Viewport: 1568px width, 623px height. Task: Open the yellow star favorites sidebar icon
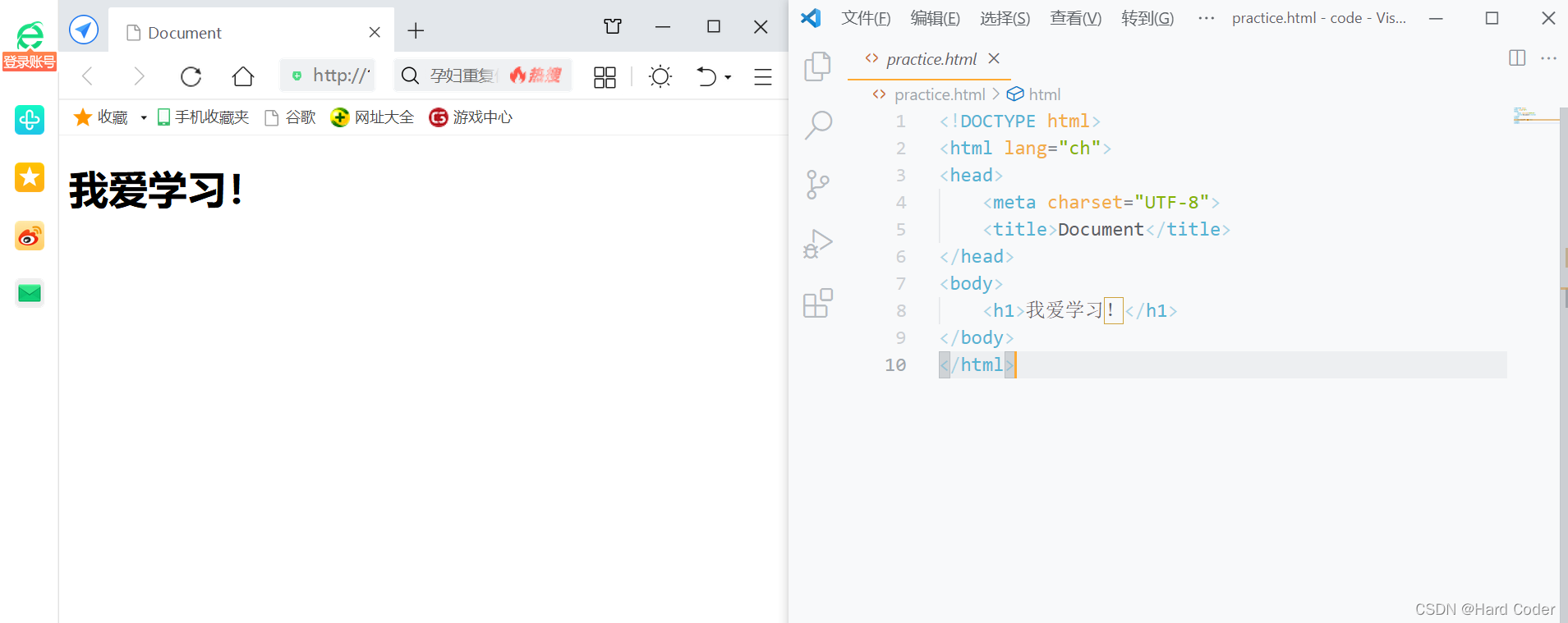pyautogui.click(x=30, y=177)
